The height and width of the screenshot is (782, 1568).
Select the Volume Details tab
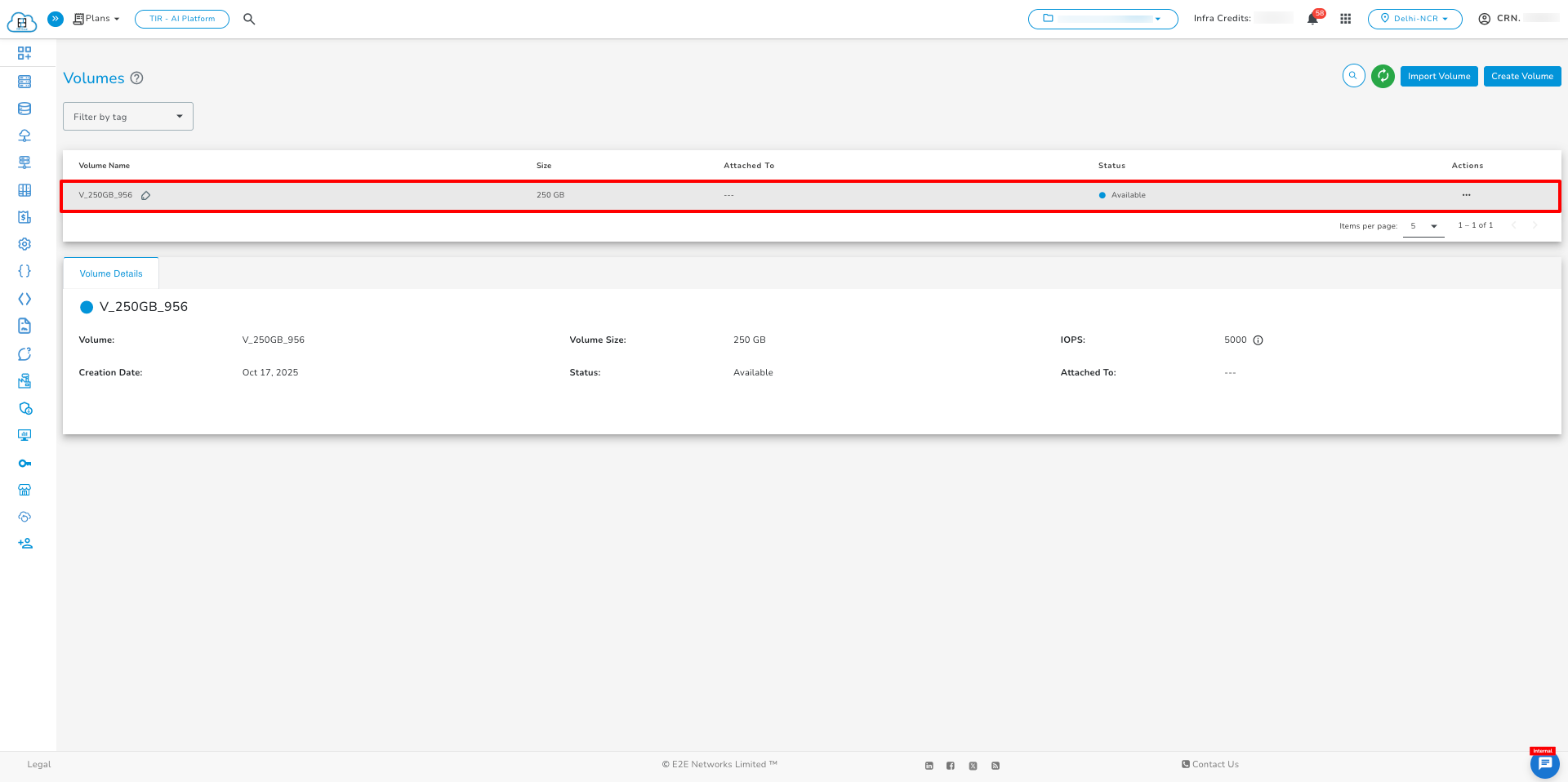(x=111, y=273)
